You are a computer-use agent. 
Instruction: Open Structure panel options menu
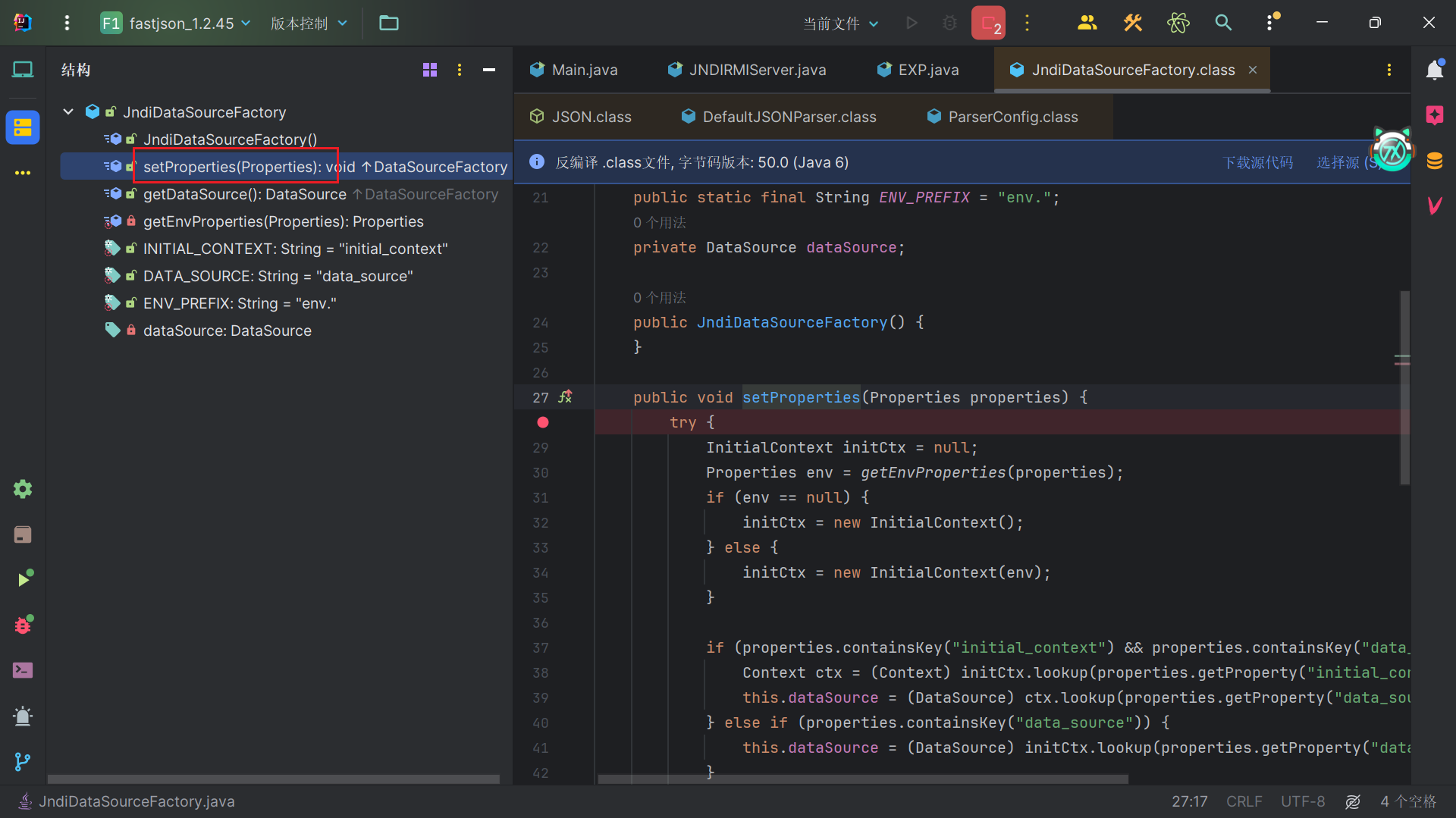pyautogui.click(x=460, y=70)
